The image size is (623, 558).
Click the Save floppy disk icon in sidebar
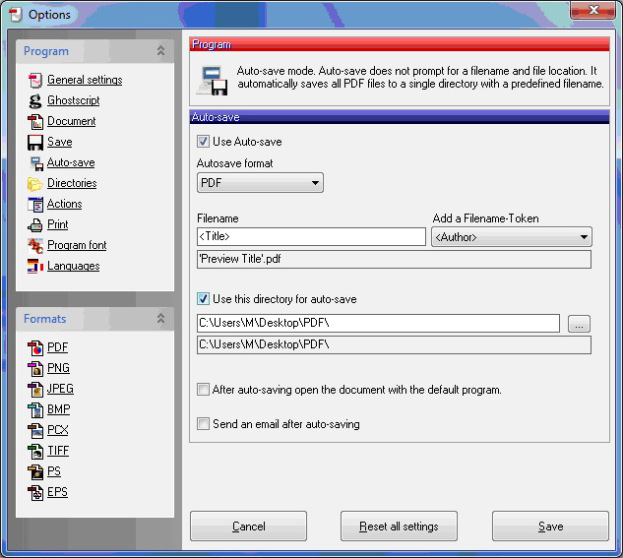click(35, 142)
